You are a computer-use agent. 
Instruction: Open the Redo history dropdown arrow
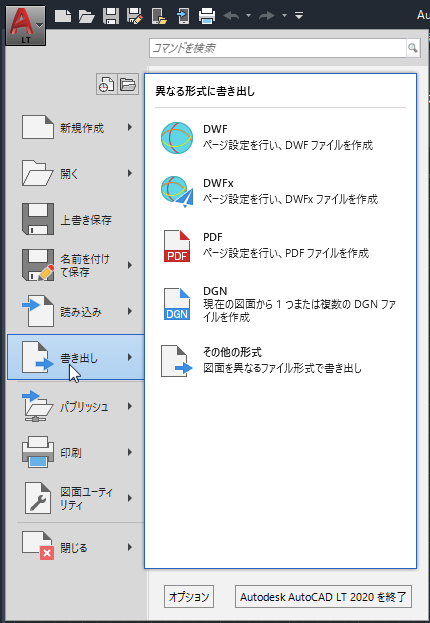(284, 16)
